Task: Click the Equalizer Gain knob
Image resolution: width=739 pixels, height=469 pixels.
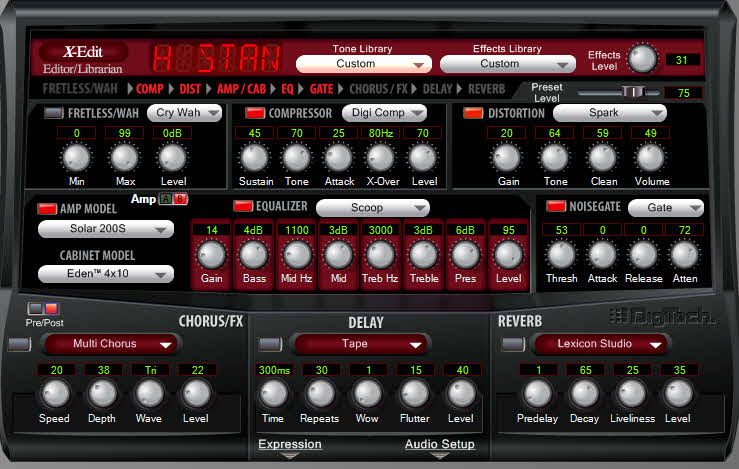Action: tap(212, 255)
